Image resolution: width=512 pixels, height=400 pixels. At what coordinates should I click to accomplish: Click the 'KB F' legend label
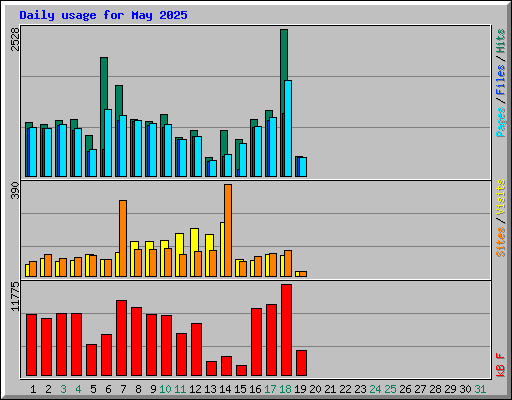[x=501, y=365]
